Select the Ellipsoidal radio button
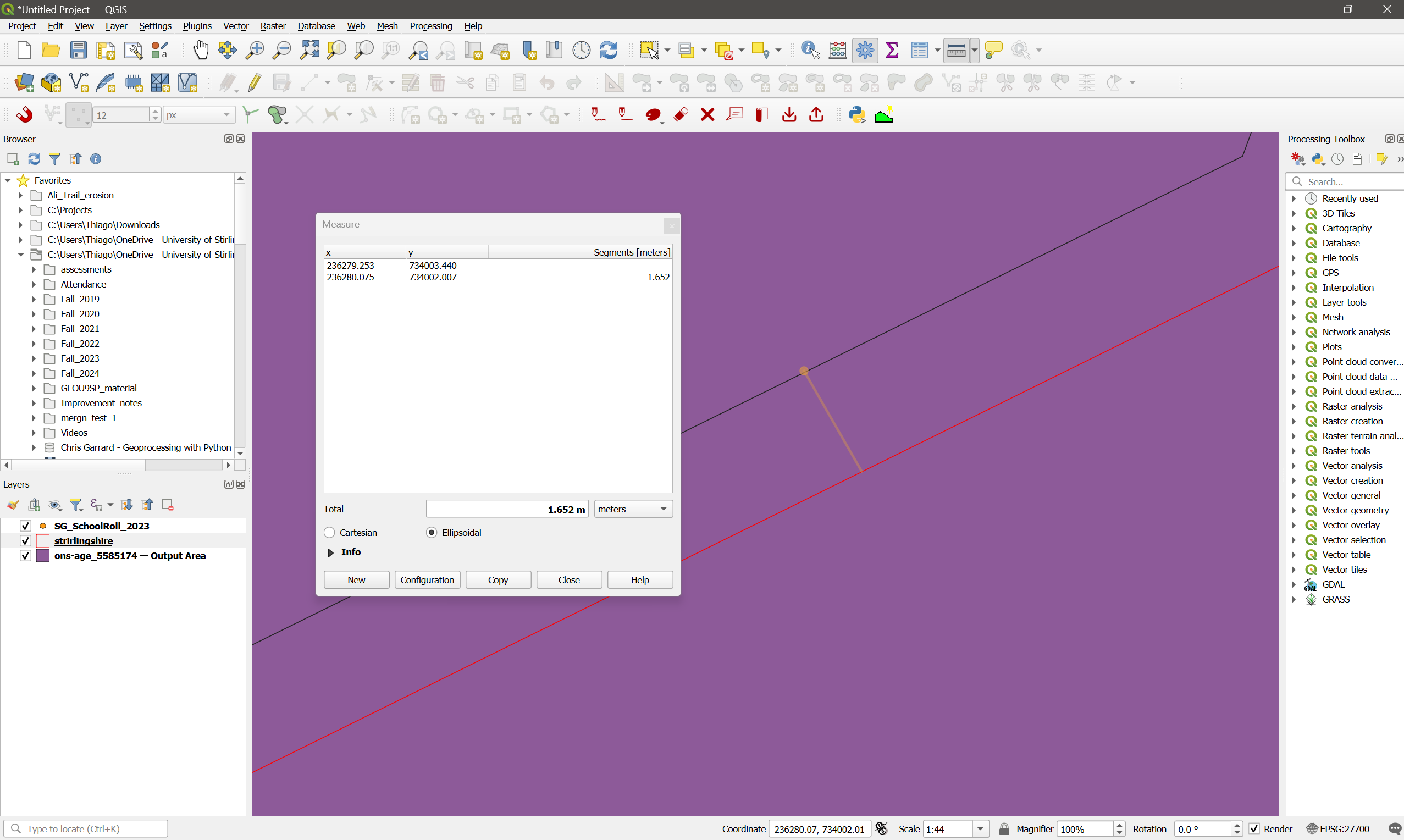The width and height of the screenshot is (1404, 840). [432, 533]
